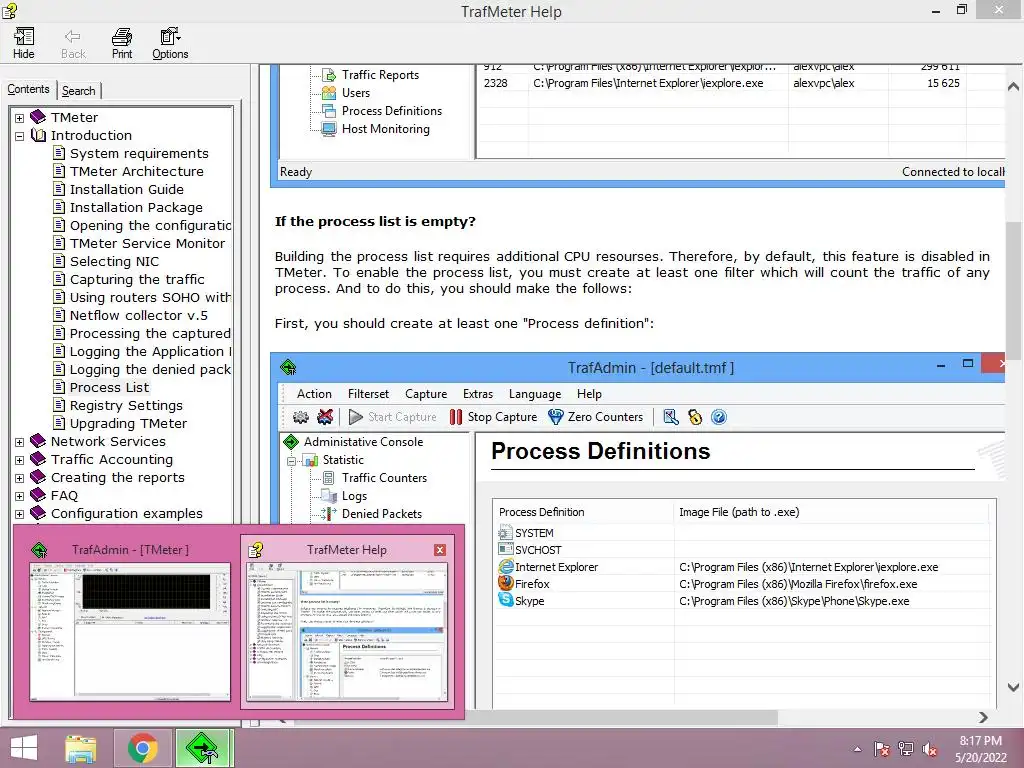
Task: Open the Windows Start button
Action: tap(24, 748)
